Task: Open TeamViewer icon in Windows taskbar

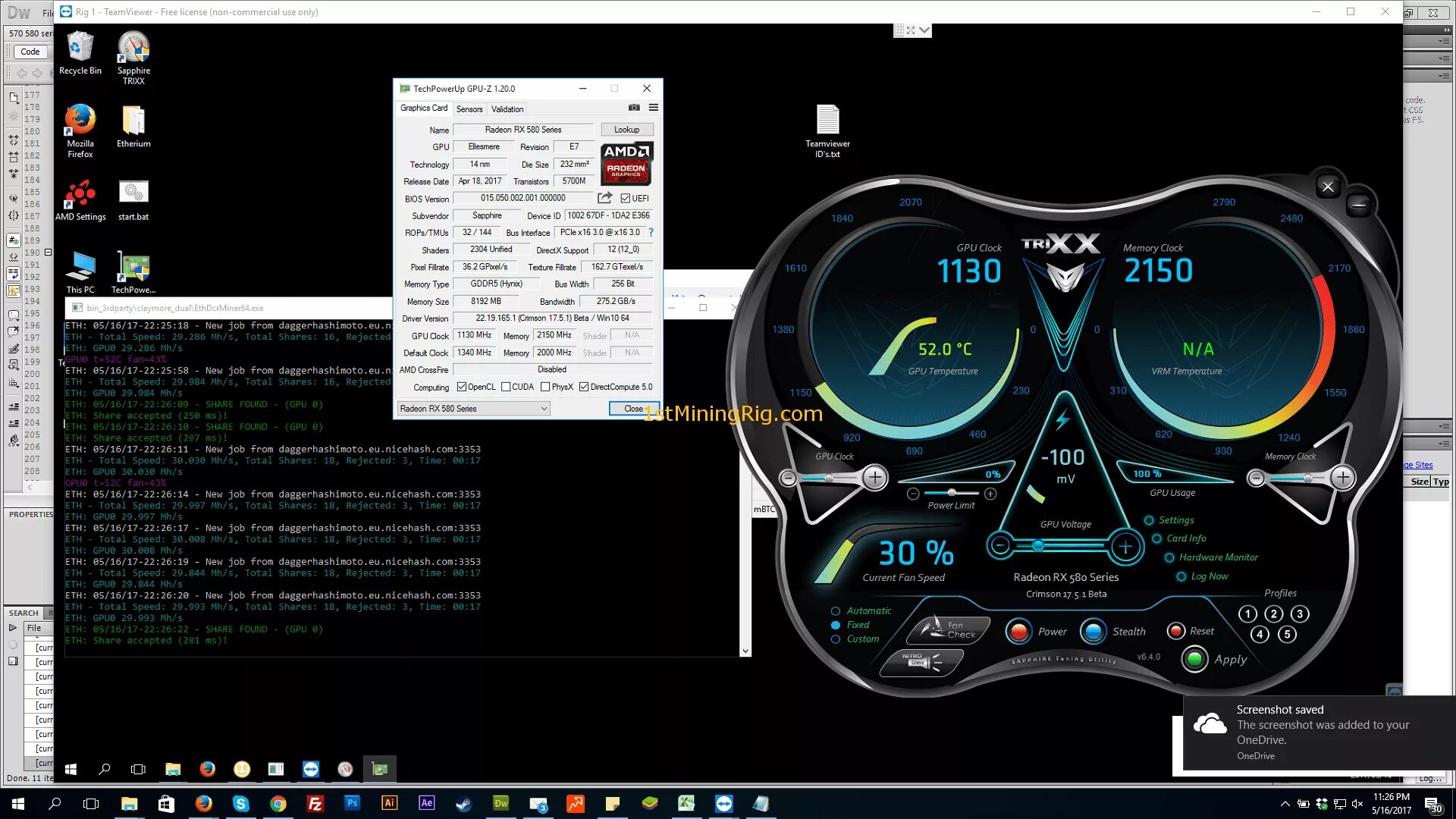Action: [x=723, y=804]
